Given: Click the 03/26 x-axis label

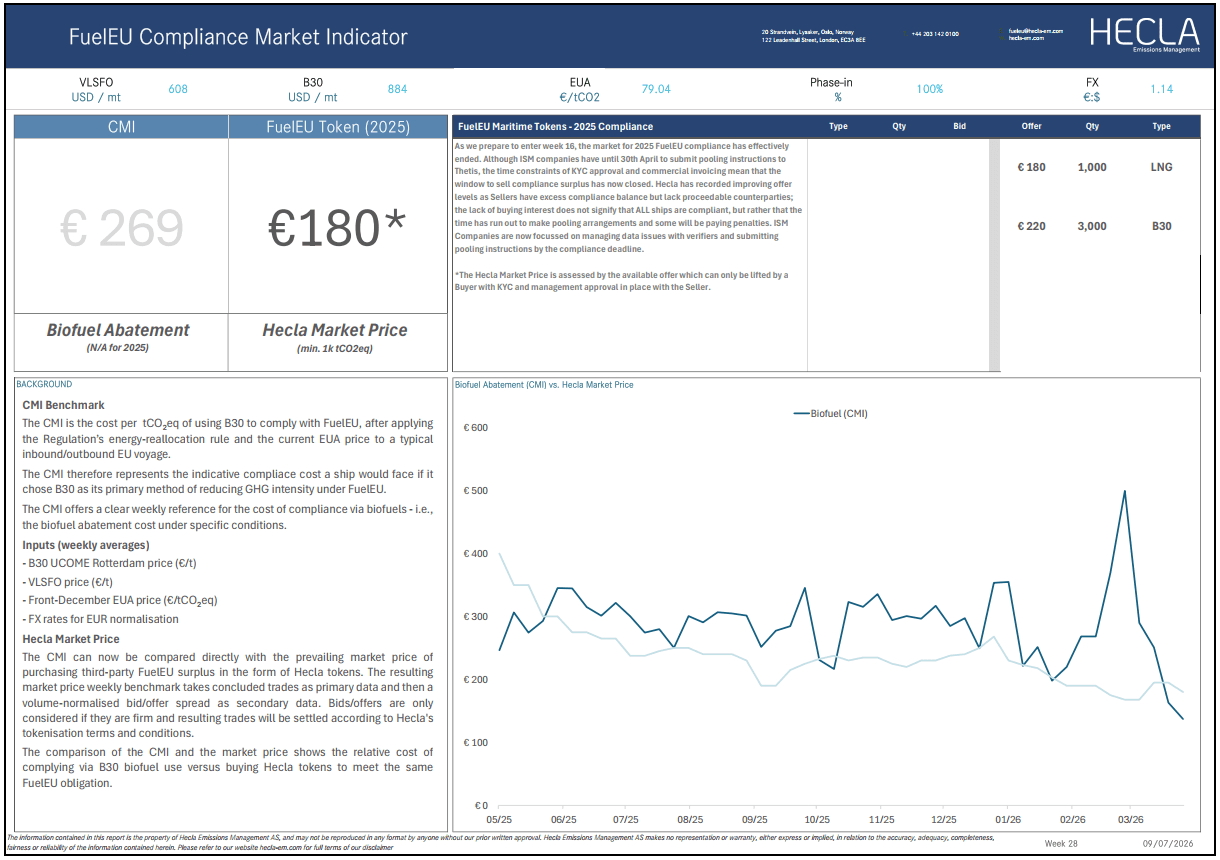Looking at the screenshot, I should [x=1132, y=817].
